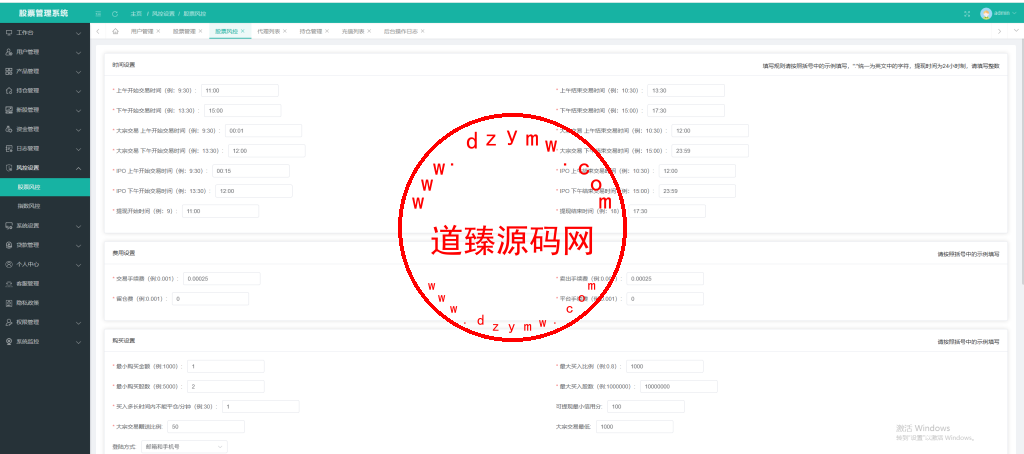
Task: Click the 个人中心 icon in sidebar
Action: [x=8, y=265]
